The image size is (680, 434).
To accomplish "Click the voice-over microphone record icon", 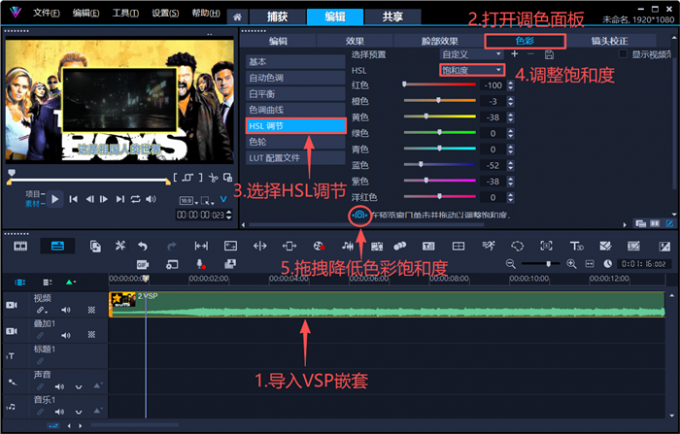I will (x=200, y=264).
